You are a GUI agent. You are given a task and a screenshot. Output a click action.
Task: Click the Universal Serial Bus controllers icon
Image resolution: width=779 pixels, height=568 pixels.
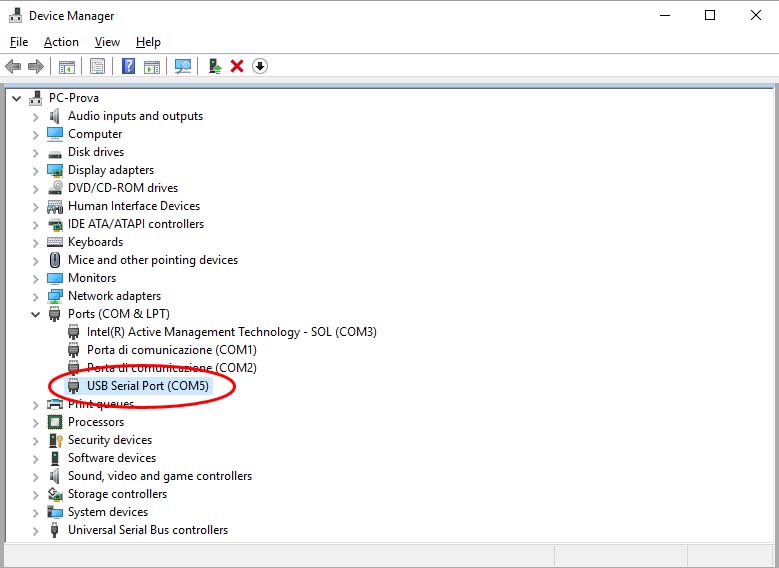(x=55, y=530)
